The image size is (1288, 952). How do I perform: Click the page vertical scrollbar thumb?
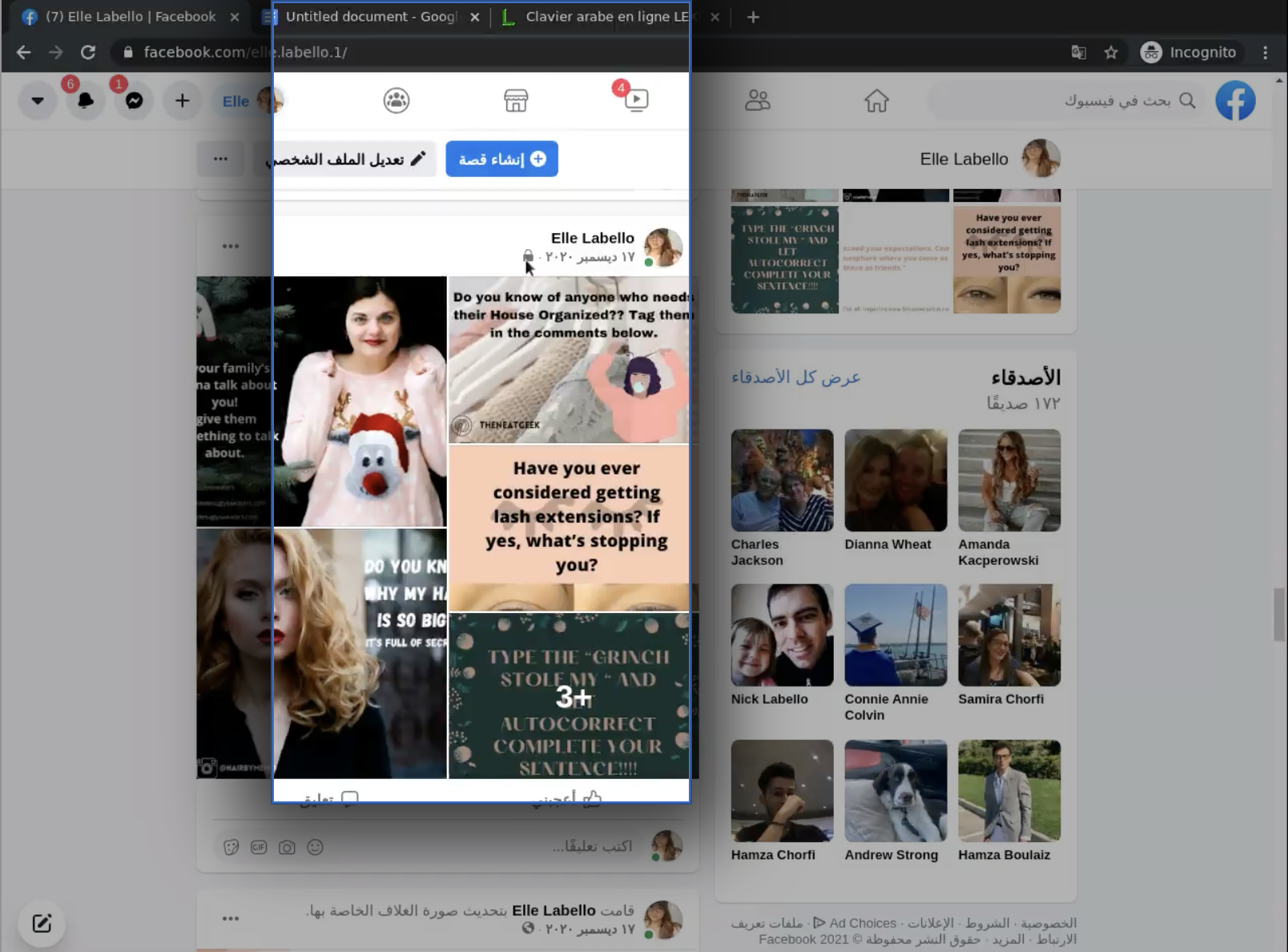point(1279,615)
